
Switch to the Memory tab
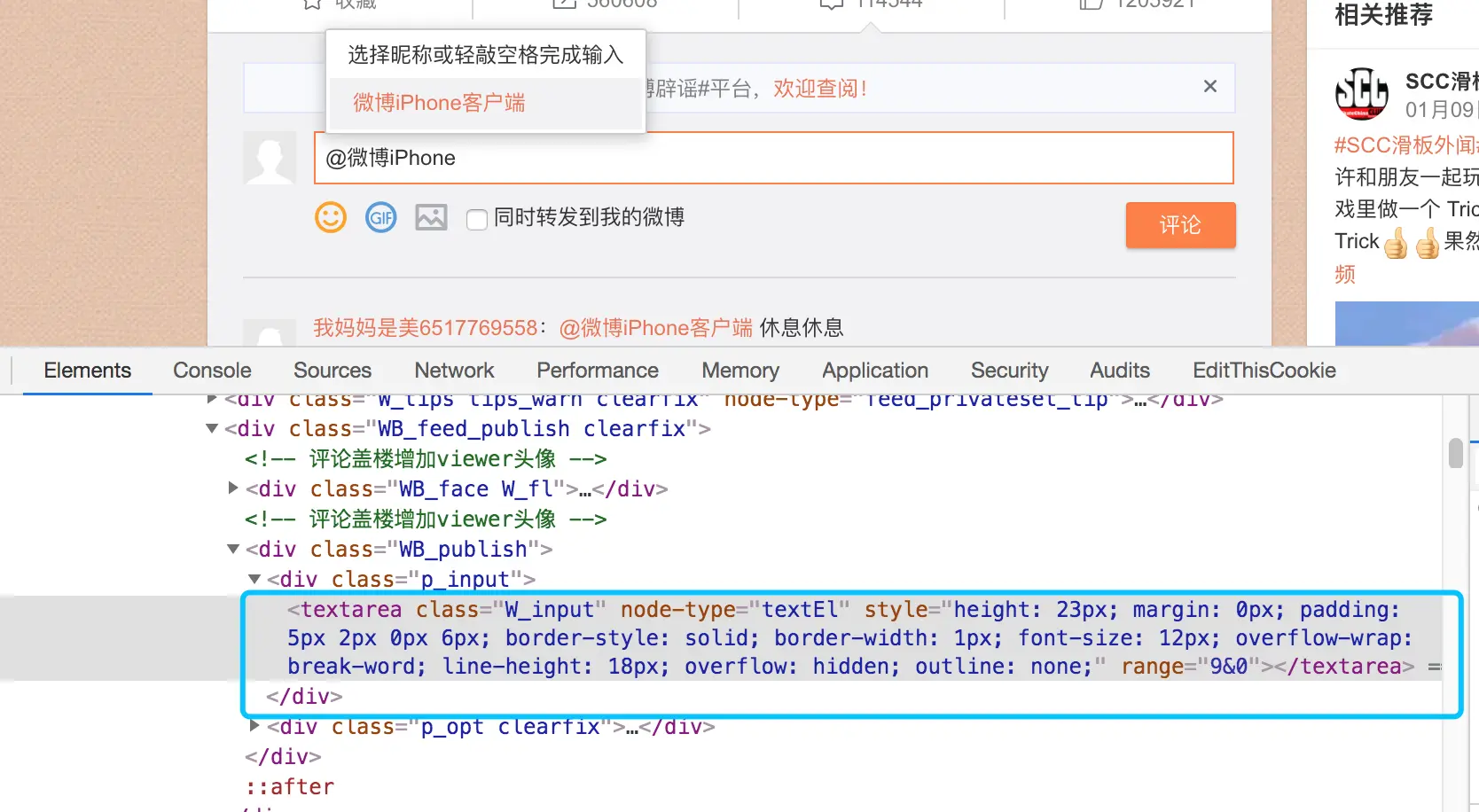click(x=740, y=371)
